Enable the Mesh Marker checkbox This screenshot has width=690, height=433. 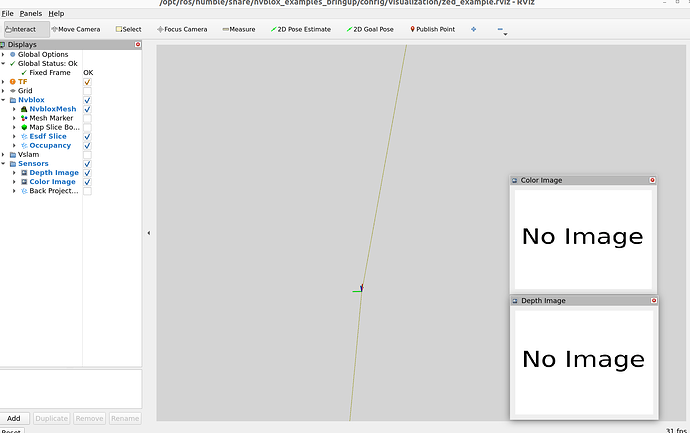point(87,118)
